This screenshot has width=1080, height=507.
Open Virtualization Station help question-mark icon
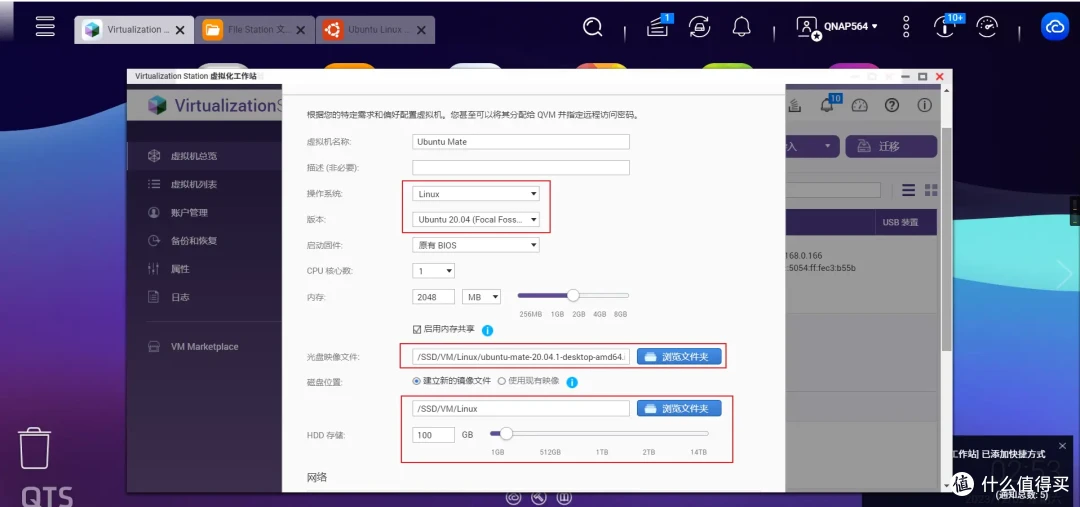(x=892, y=105)
